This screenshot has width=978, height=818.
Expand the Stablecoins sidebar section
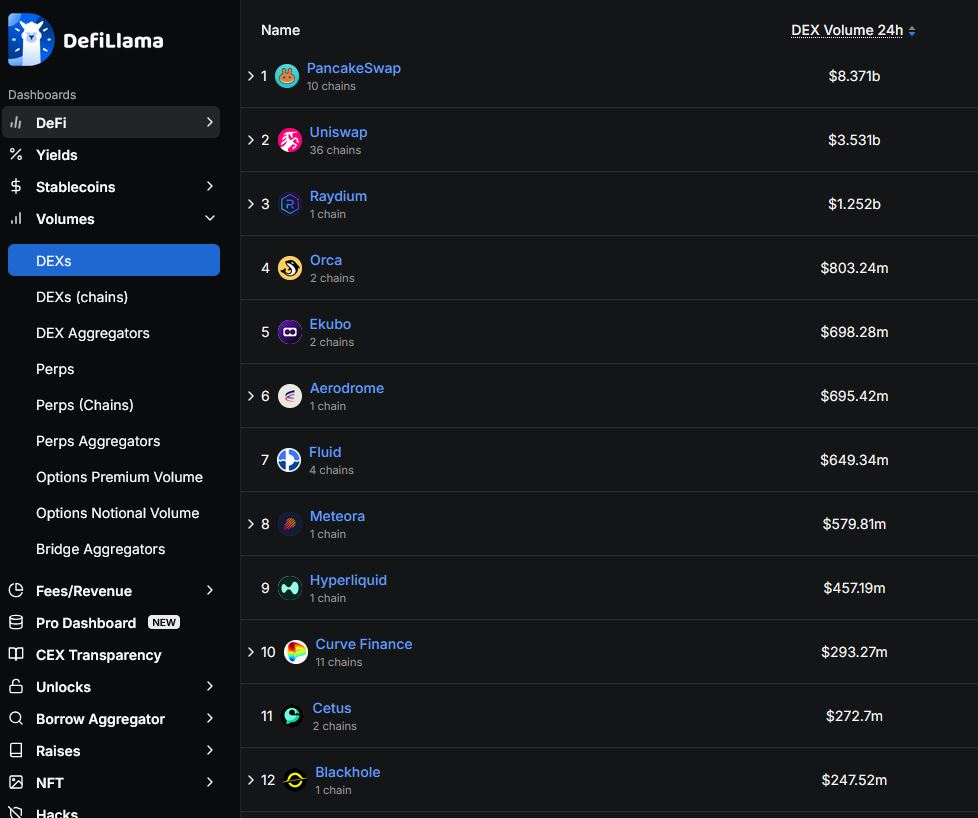[76, 186]
